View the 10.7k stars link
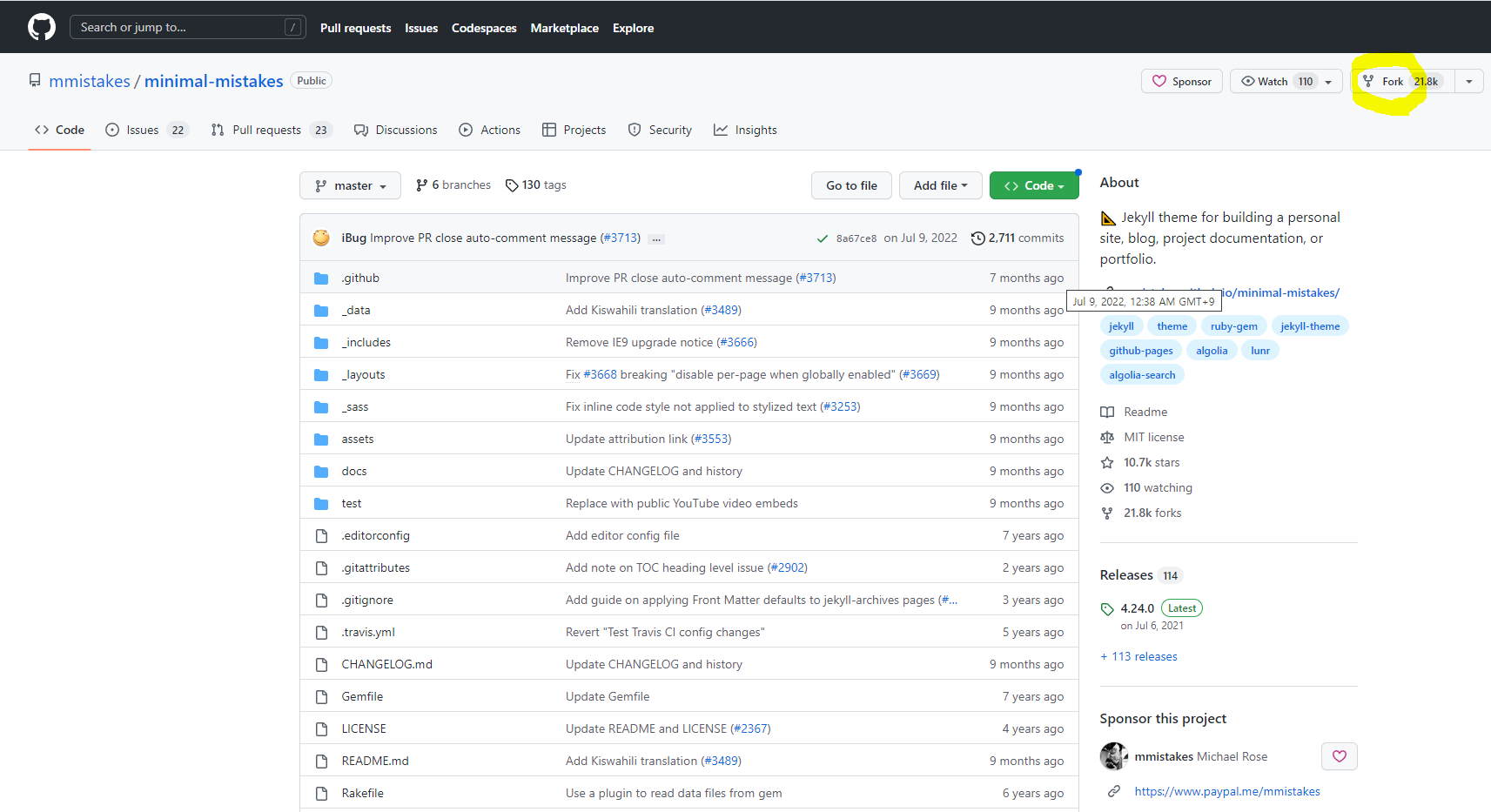This screenshot has height=812, width=1491. [x=1140, y=462]
